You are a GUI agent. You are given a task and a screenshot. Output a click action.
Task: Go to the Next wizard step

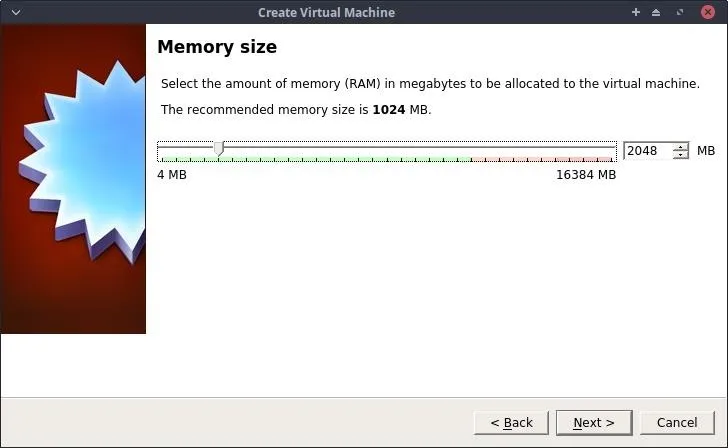tap(594, 422)
